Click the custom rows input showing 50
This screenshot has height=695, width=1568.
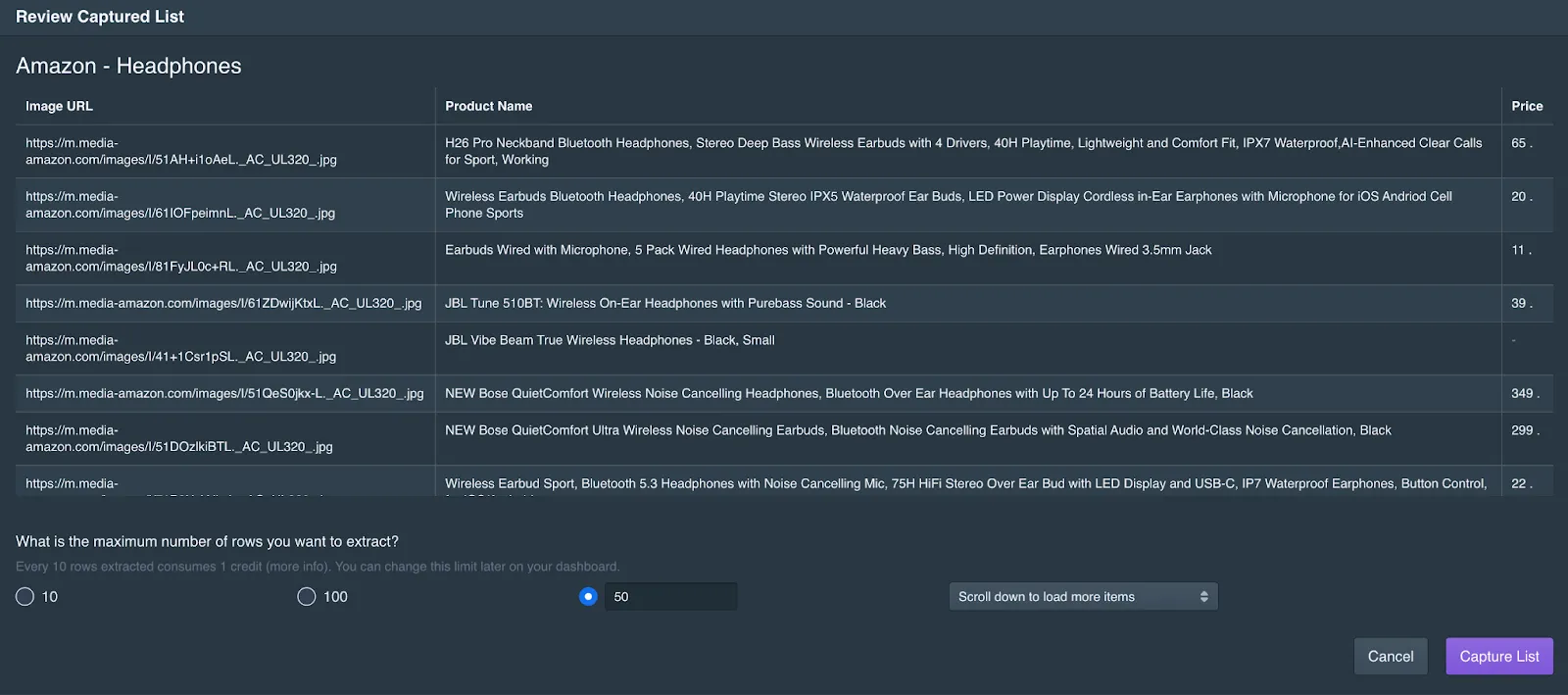(670, 596)
